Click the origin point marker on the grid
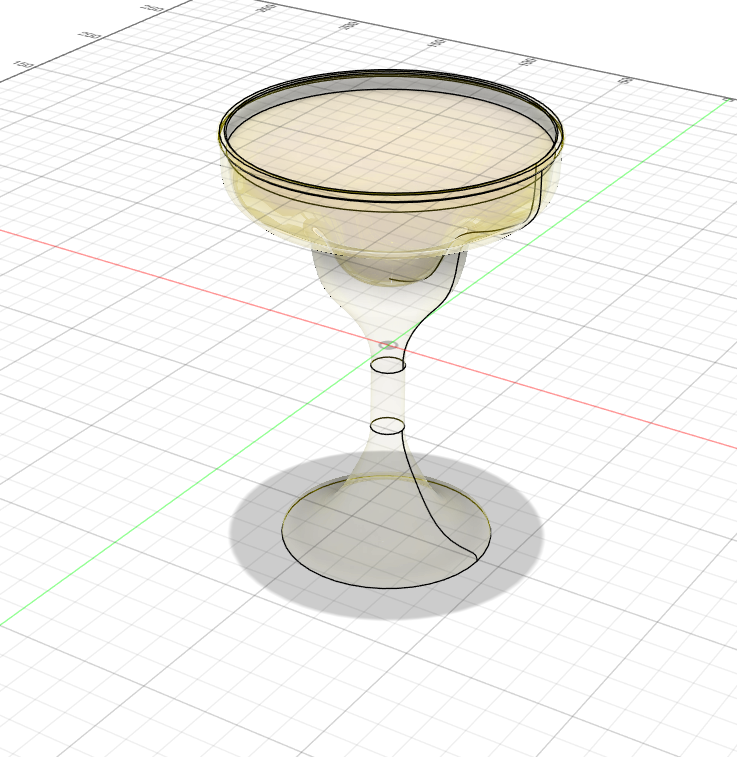The height and width of the screenshot is (757, 737). point(389,345)
